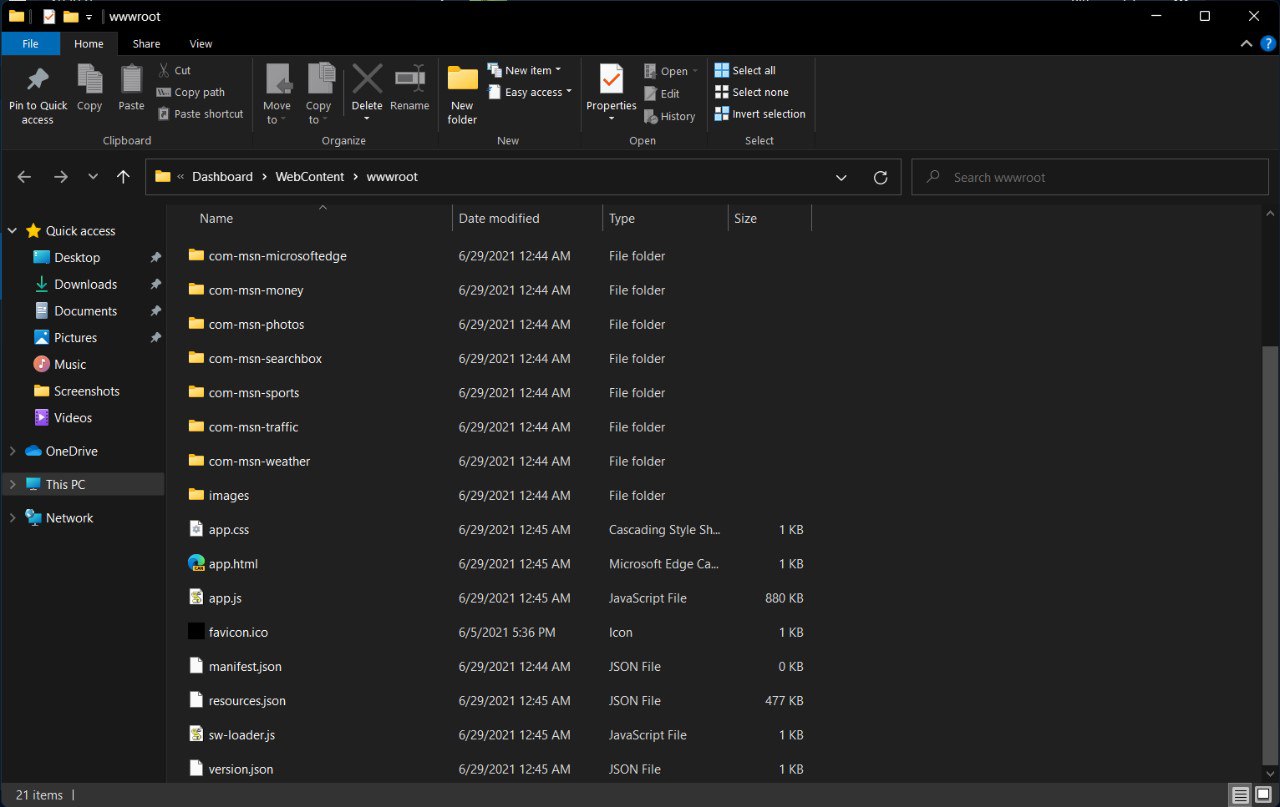The width and height of the screenshot is (1280, 807).
Task: Collapse the Quick access tree node
Action: [x=13, y=231]
